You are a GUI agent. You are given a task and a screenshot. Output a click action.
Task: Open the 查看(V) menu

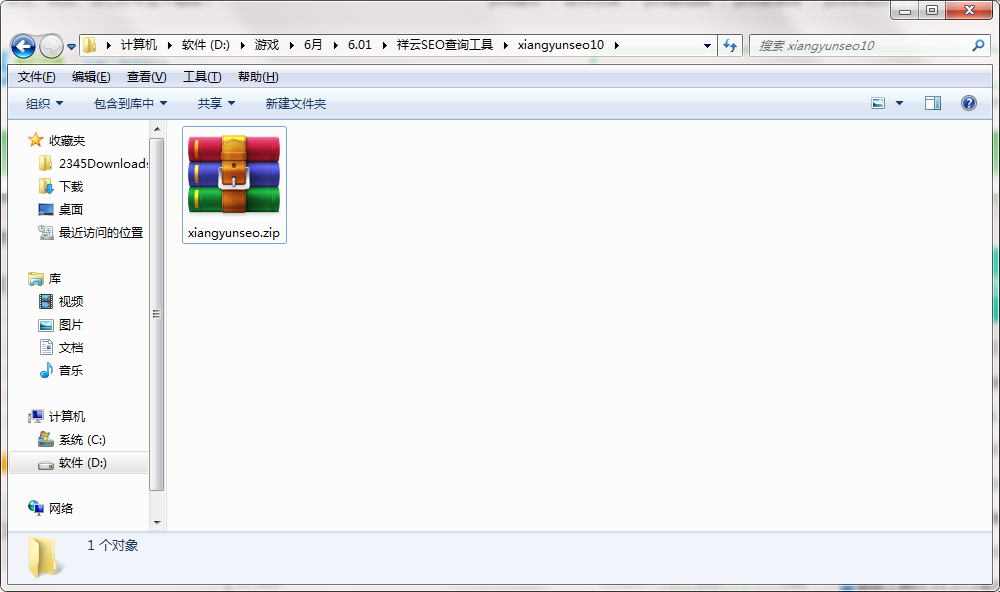pos(147,77)
